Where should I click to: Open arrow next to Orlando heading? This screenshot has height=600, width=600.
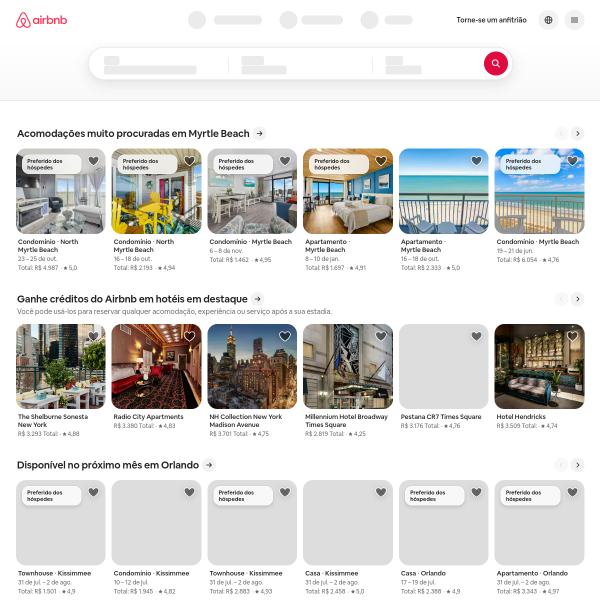point(209,465)
